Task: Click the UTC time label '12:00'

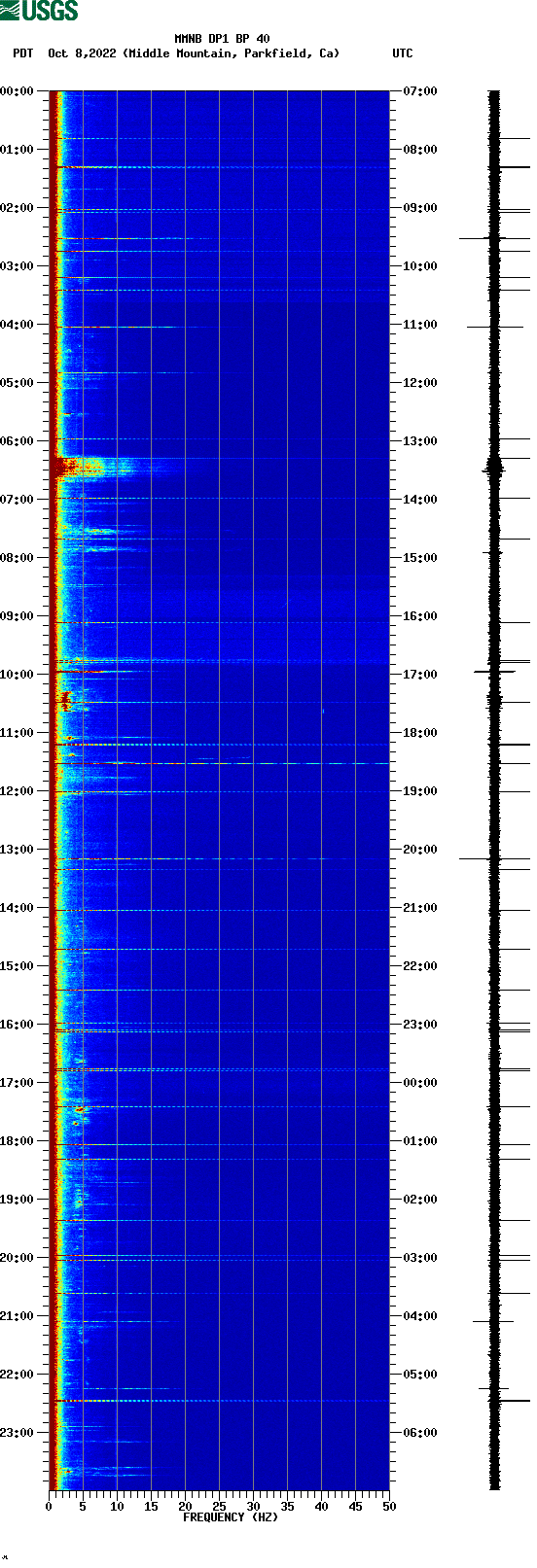Action: pyautogui.click(x=420, y=383)
